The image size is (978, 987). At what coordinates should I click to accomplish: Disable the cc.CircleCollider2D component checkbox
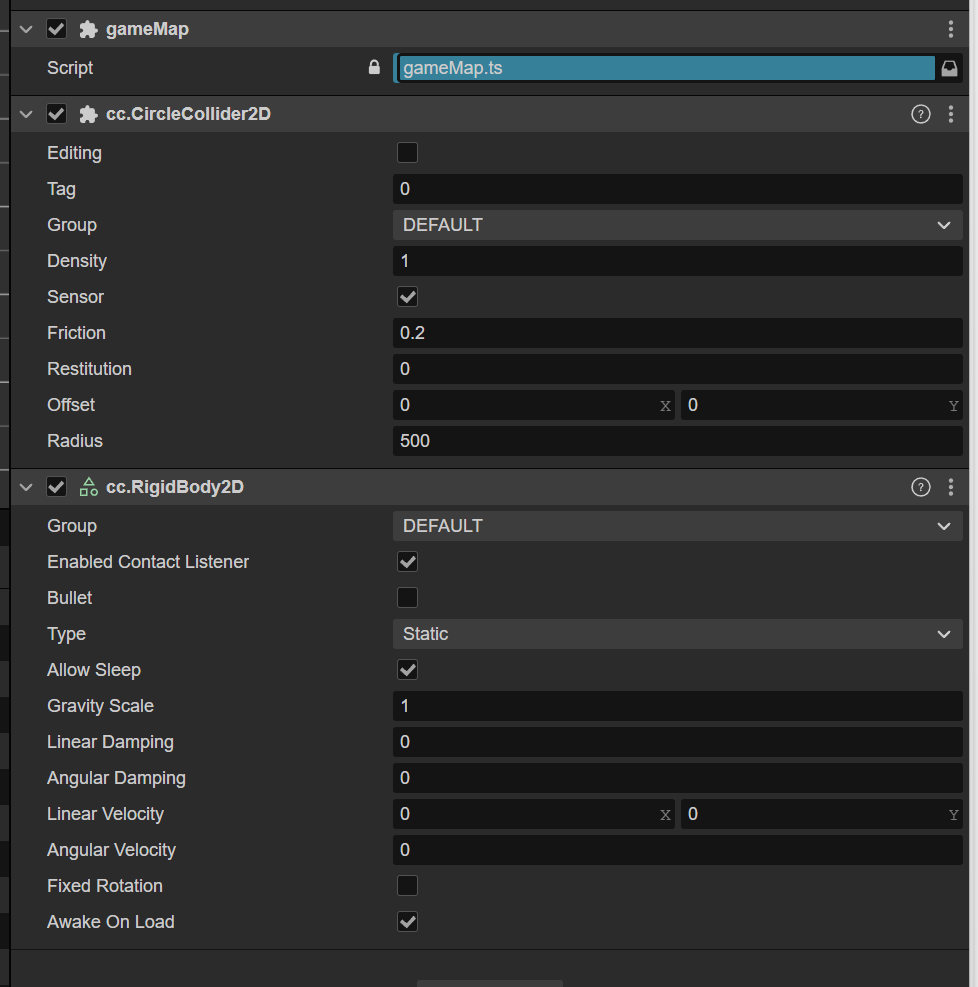57,114
